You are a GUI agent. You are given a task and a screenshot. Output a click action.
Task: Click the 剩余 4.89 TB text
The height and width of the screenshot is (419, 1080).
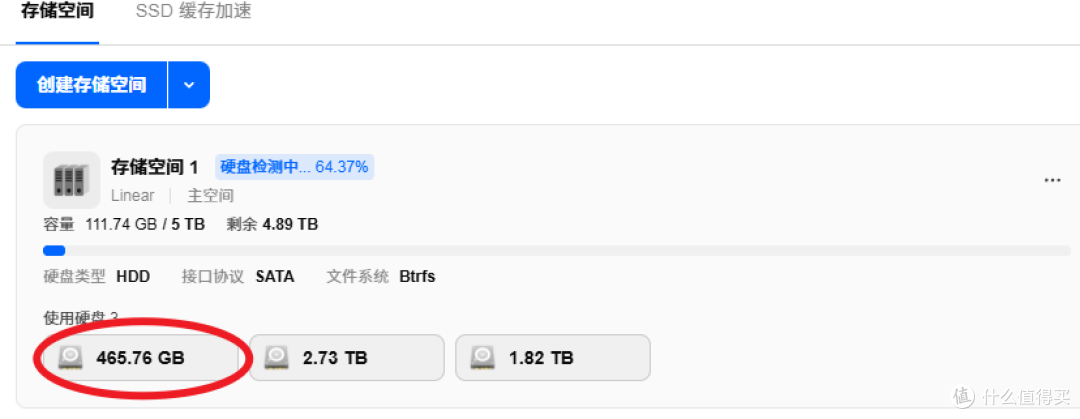click(272, 225)
